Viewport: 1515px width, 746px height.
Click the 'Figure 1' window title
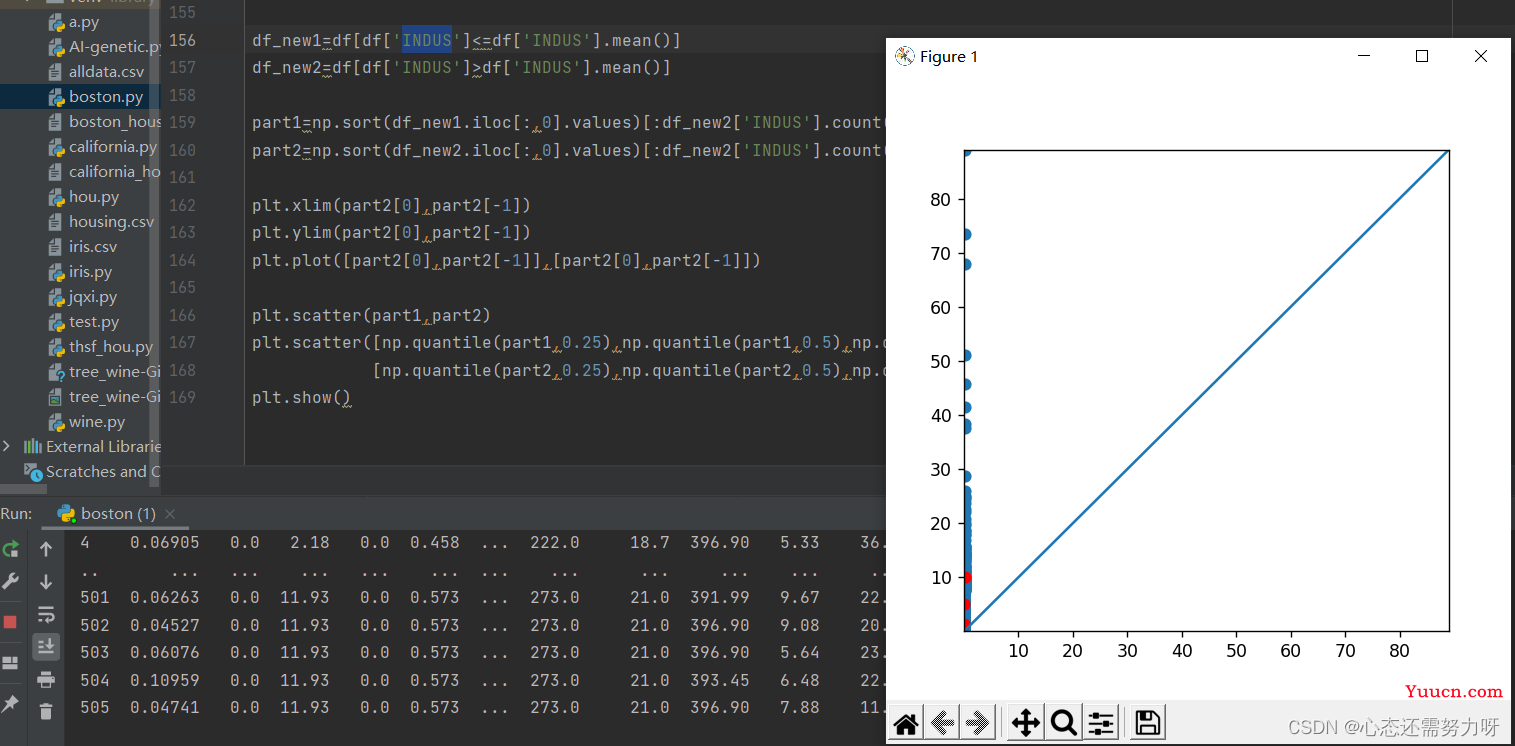[x=949, y=57]
